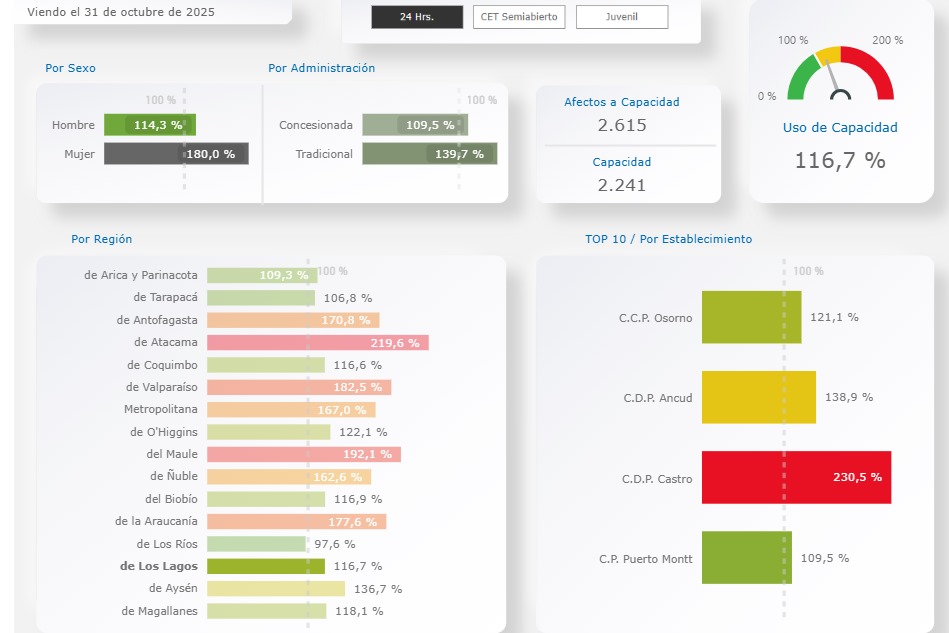
Task: Click the del Maule region bar
Action: pos(303,454)
